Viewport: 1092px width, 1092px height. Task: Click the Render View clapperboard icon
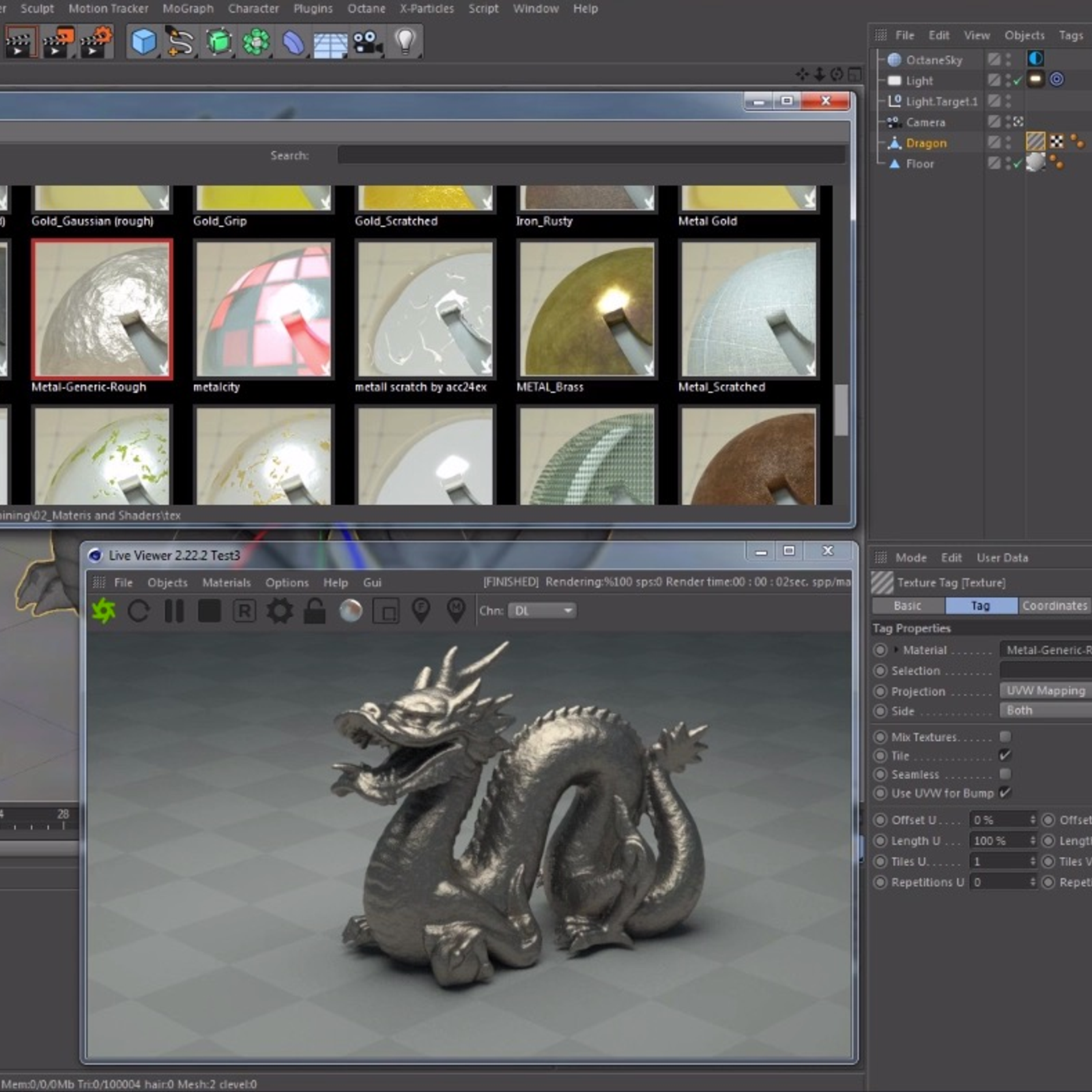pos(20,42)
